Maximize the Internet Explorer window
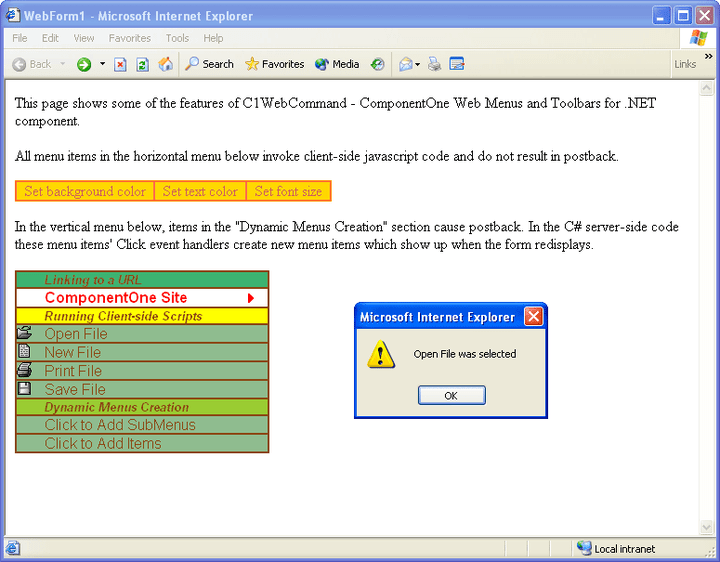The image size is (720, 562). tap(683, 16)
